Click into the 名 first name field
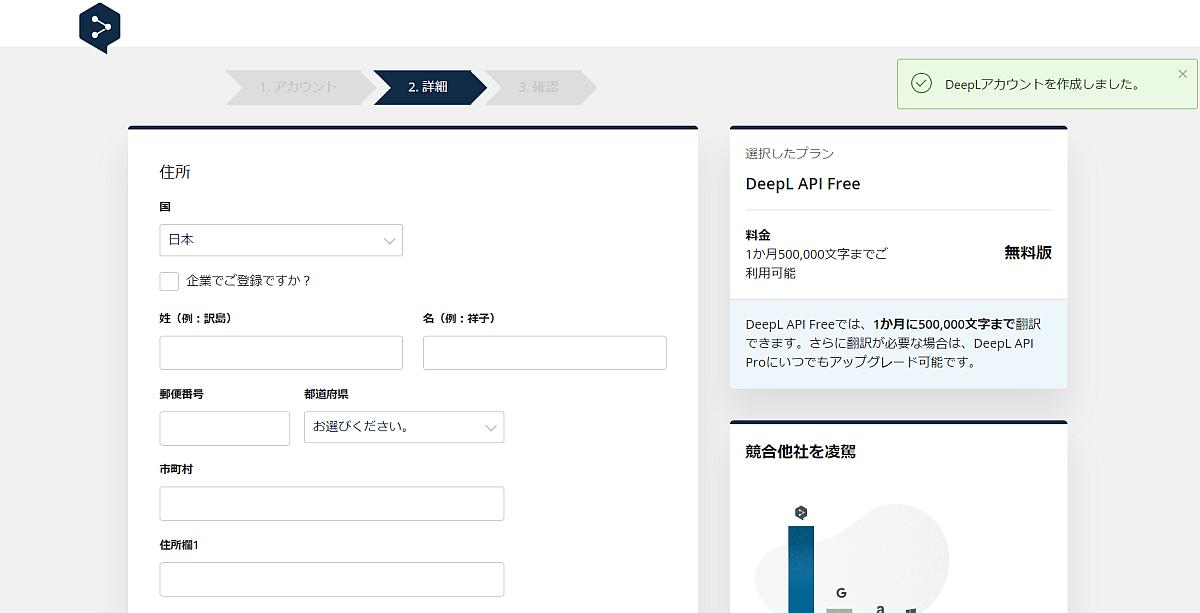The width and height of the screenshot is (1200, 613). point(544,353)
